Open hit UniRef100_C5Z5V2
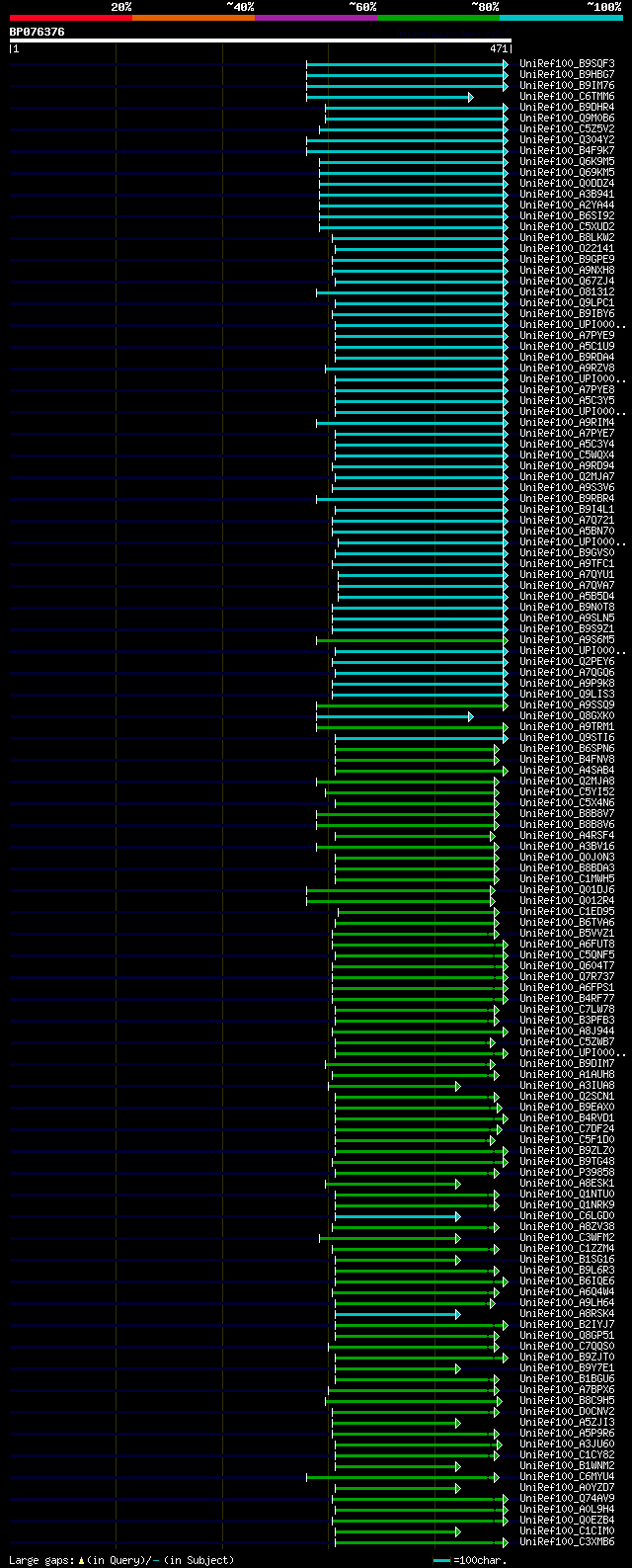This screenshot has height=1568, width=632. [x=567, y=129]
